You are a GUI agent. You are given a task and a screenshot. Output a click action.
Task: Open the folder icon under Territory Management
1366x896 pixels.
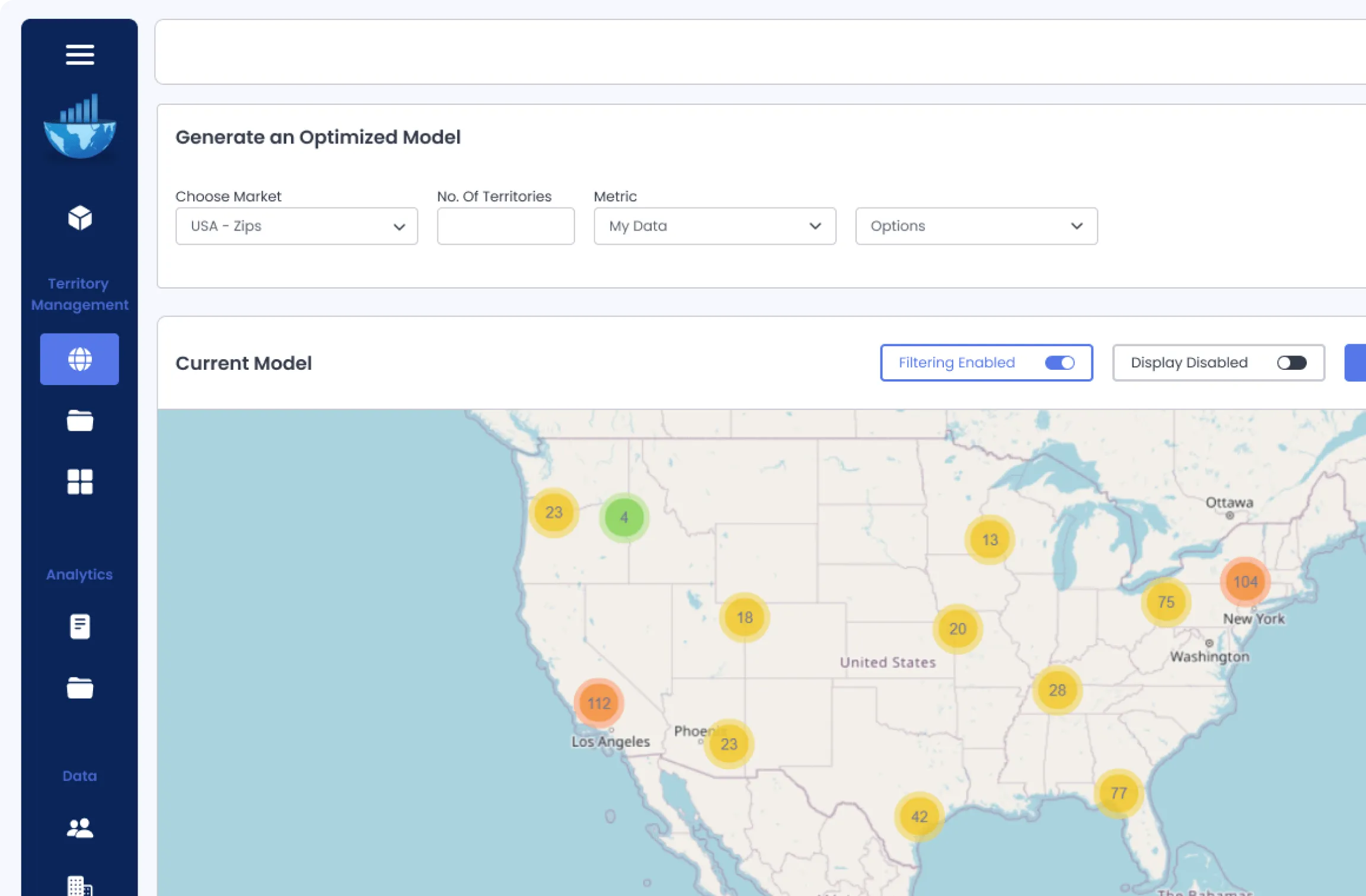(79, 421)
